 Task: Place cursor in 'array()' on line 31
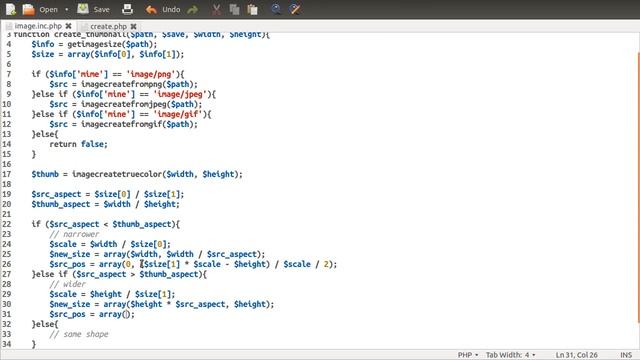(x=127, y=314)
